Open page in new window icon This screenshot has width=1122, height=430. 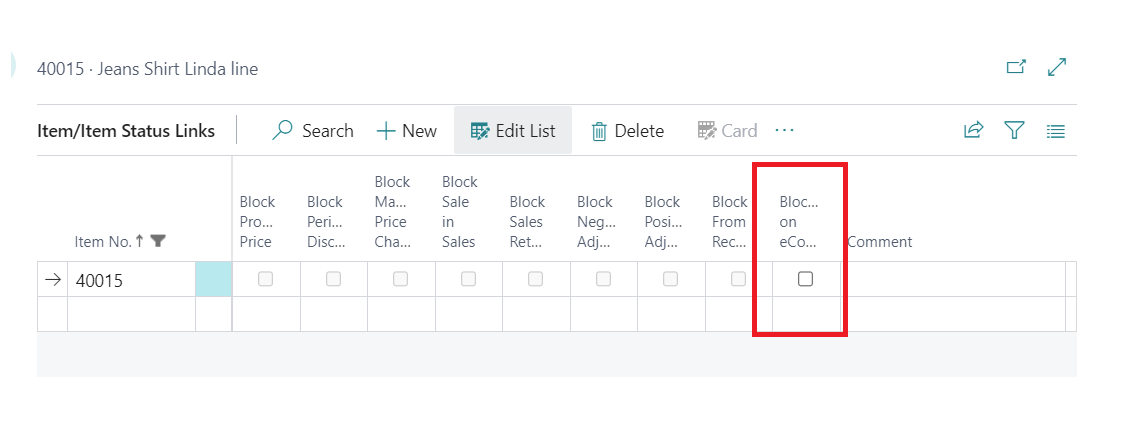[1015, 68]
